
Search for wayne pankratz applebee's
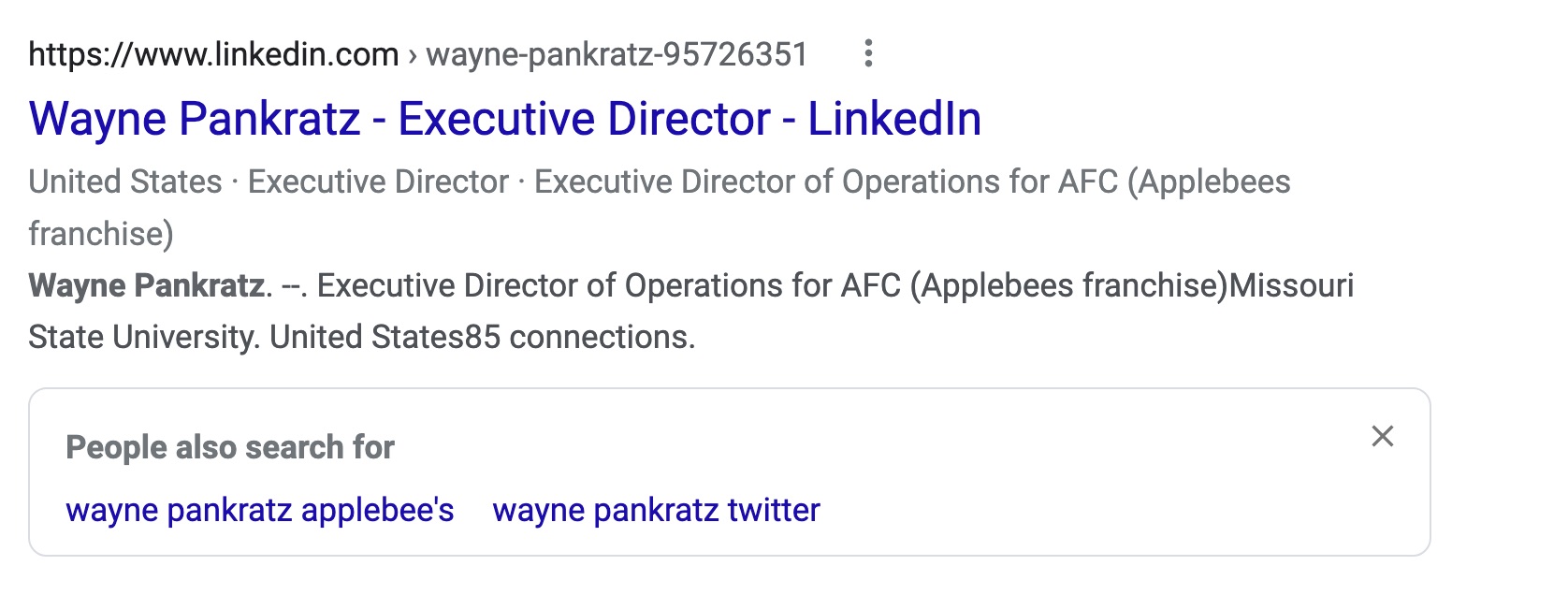click(x=260, y=510)
